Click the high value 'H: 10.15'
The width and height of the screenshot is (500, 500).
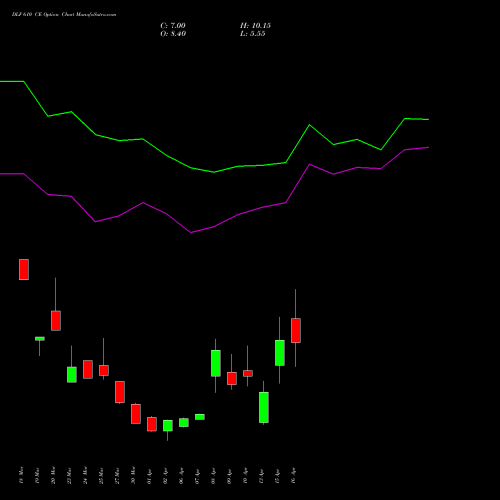coord(255,26)
